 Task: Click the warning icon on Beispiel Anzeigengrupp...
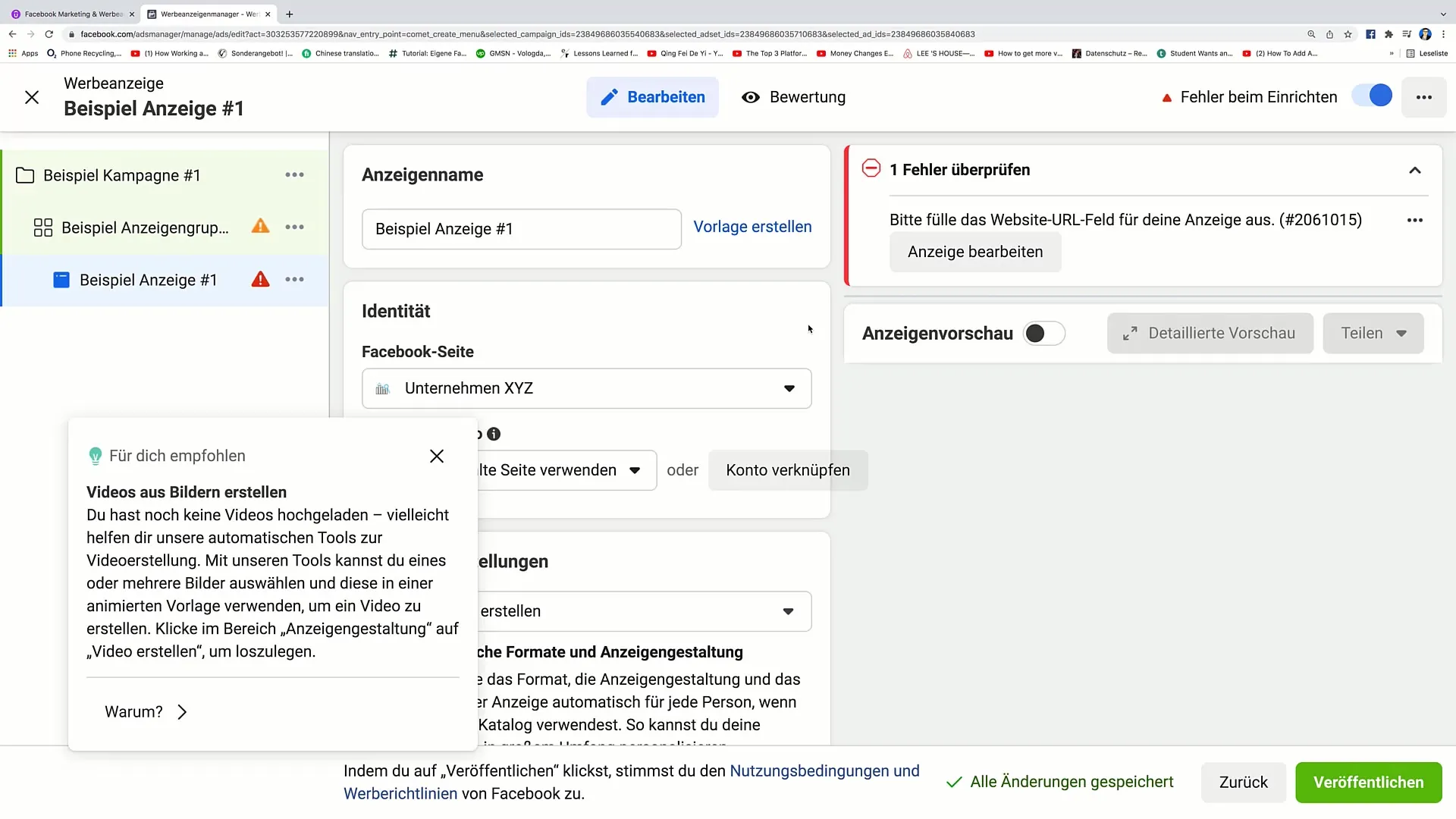pyautogui.click(x=260, y=227)
